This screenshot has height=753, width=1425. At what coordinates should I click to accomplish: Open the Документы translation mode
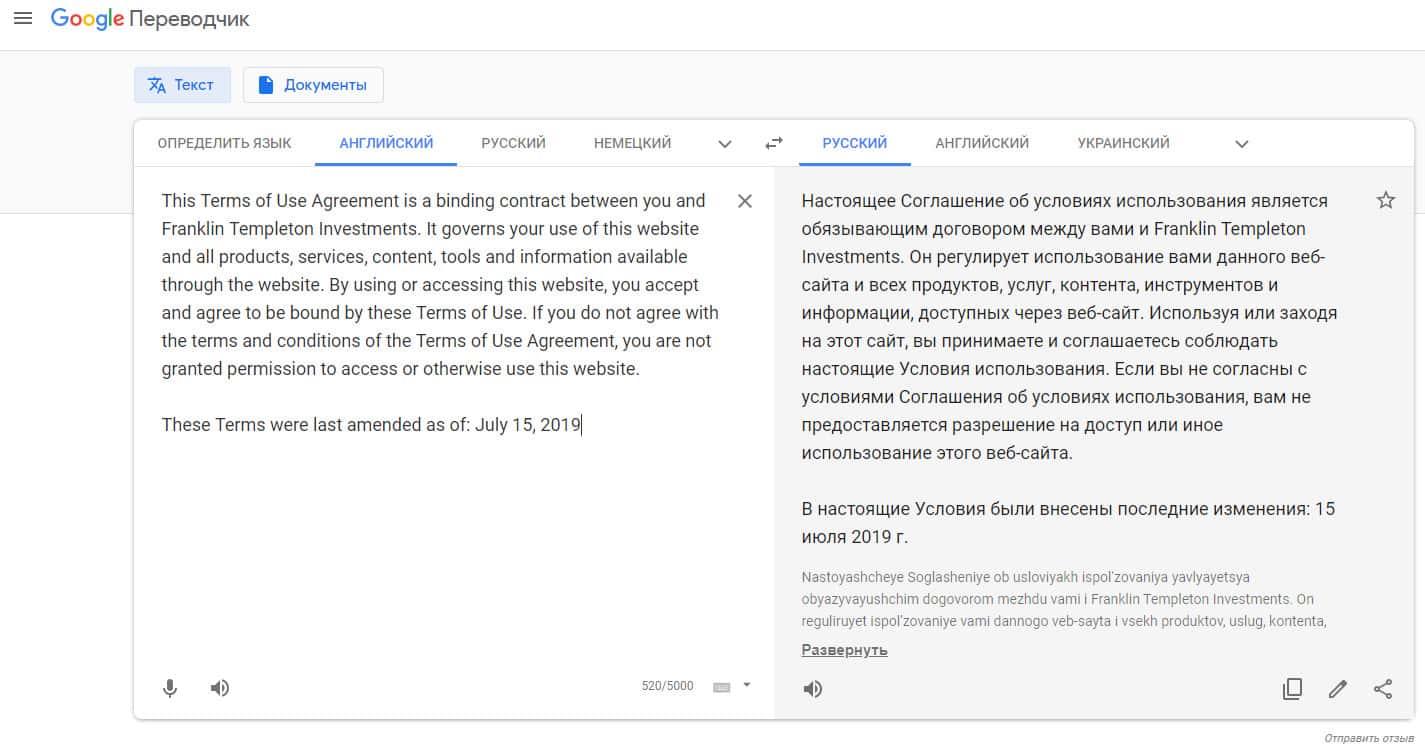[x=313, y=85]
